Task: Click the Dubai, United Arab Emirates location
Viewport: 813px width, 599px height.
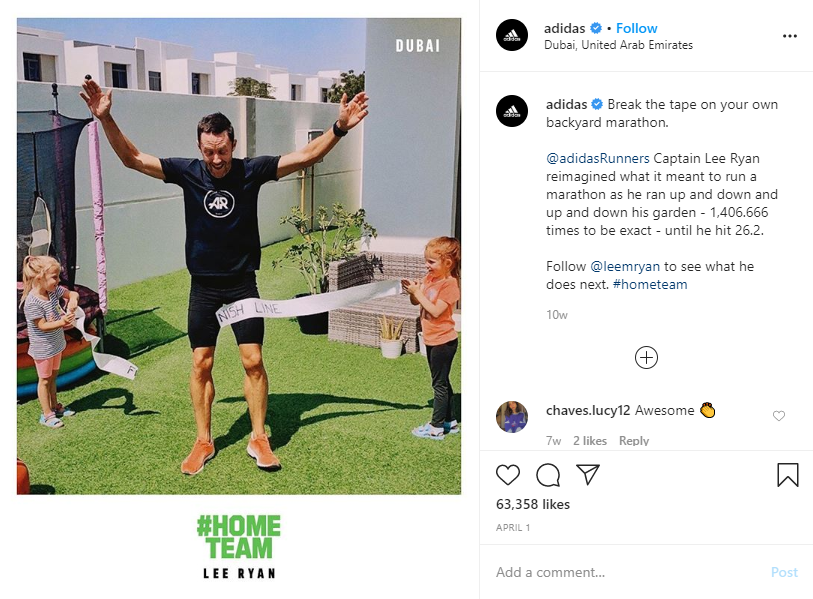Action: coord(618,45)
